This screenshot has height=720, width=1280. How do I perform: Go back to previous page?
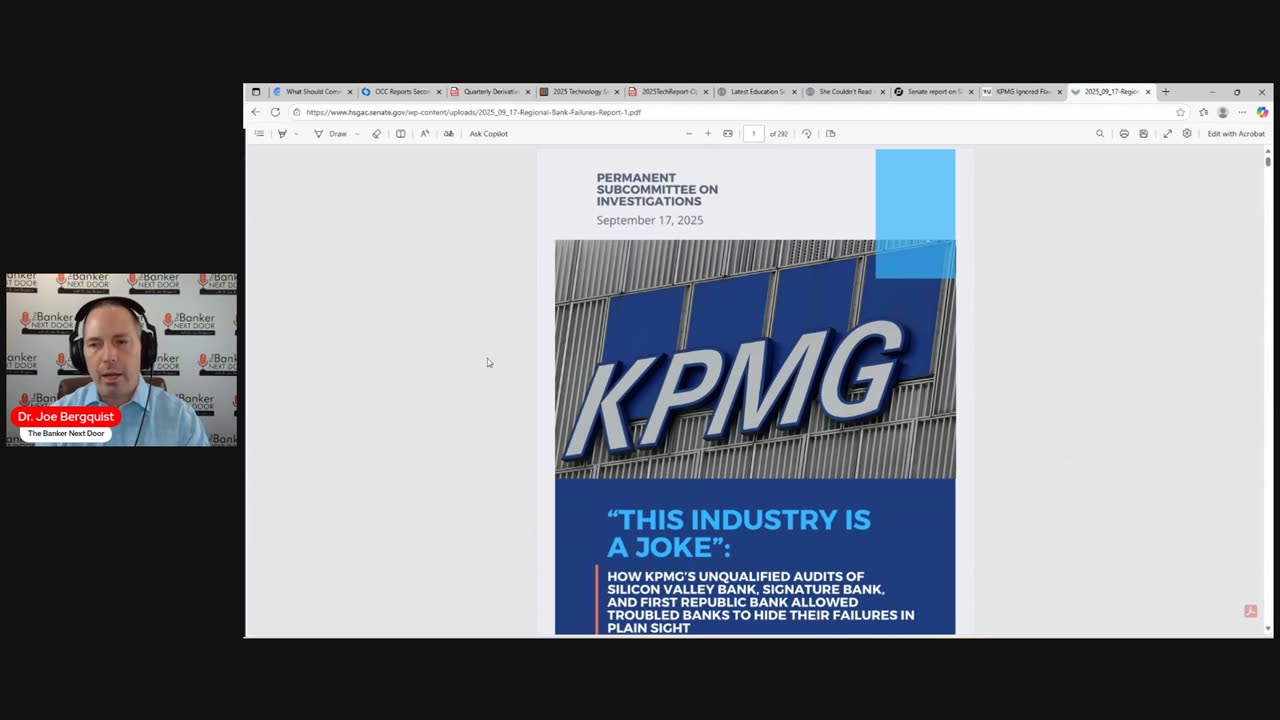coord(256,112)
